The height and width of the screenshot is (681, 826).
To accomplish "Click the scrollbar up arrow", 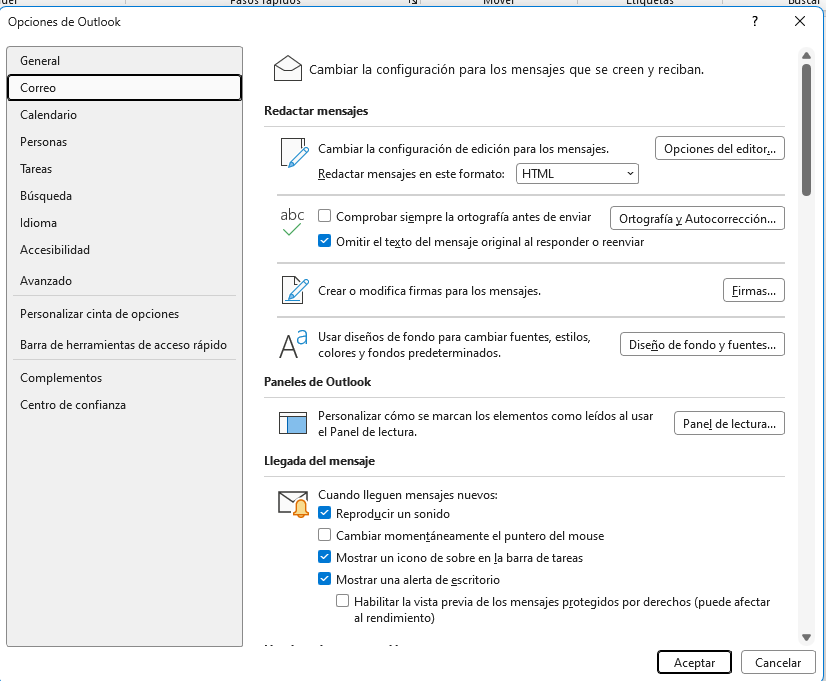I will [x=806, y=55].
